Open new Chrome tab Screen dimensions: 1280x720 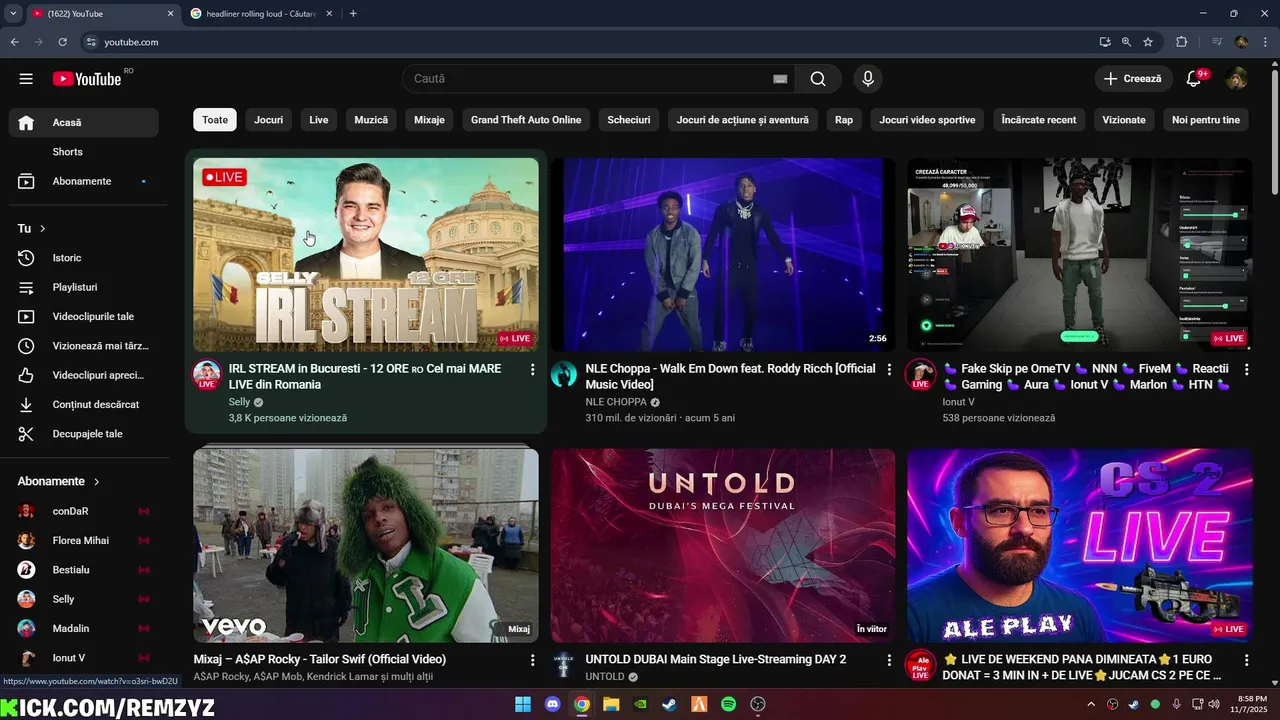tap(353, 14)
